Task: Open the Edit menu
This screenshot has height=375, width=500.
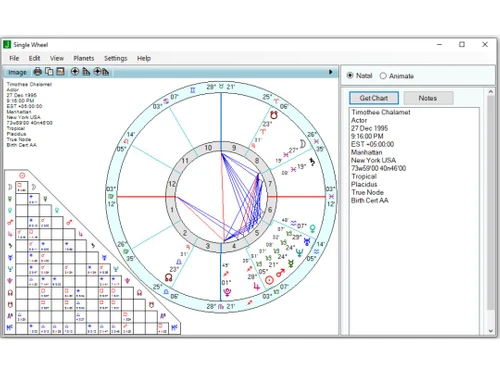Action: coord(34,58)
